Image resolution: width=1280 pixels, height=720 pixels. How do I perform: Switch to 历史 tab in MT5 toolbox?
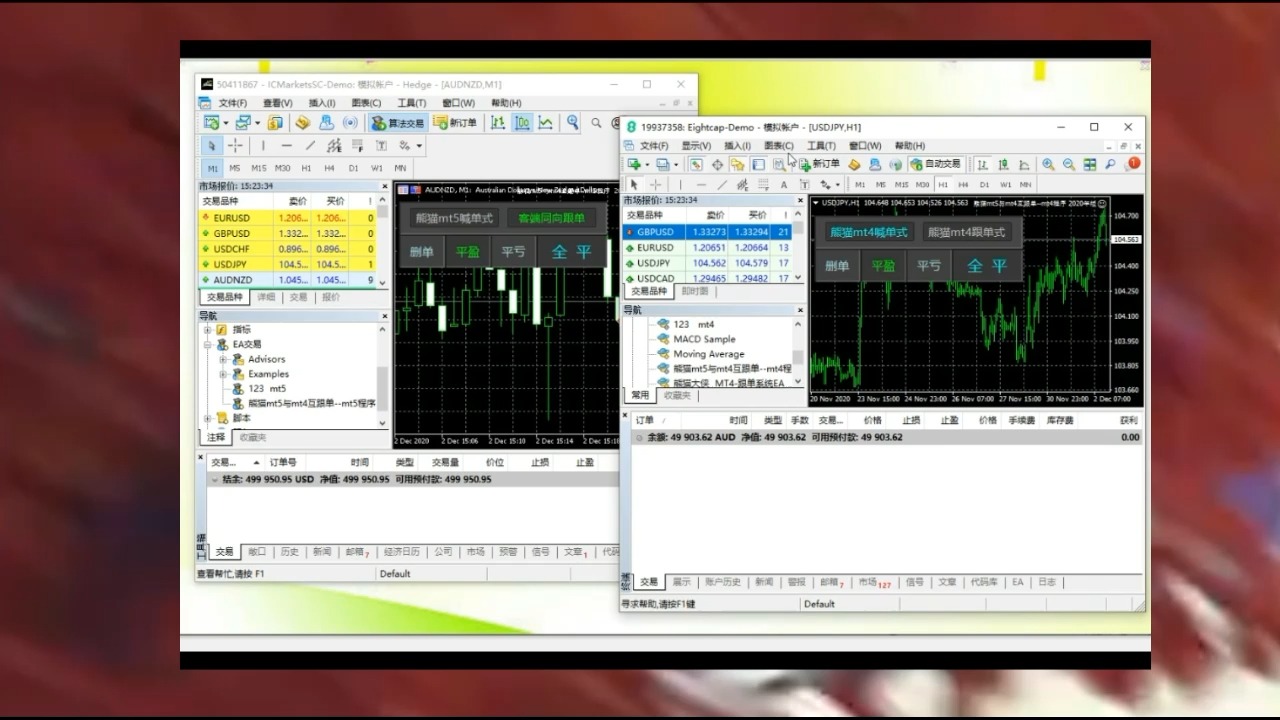point(289,552)
